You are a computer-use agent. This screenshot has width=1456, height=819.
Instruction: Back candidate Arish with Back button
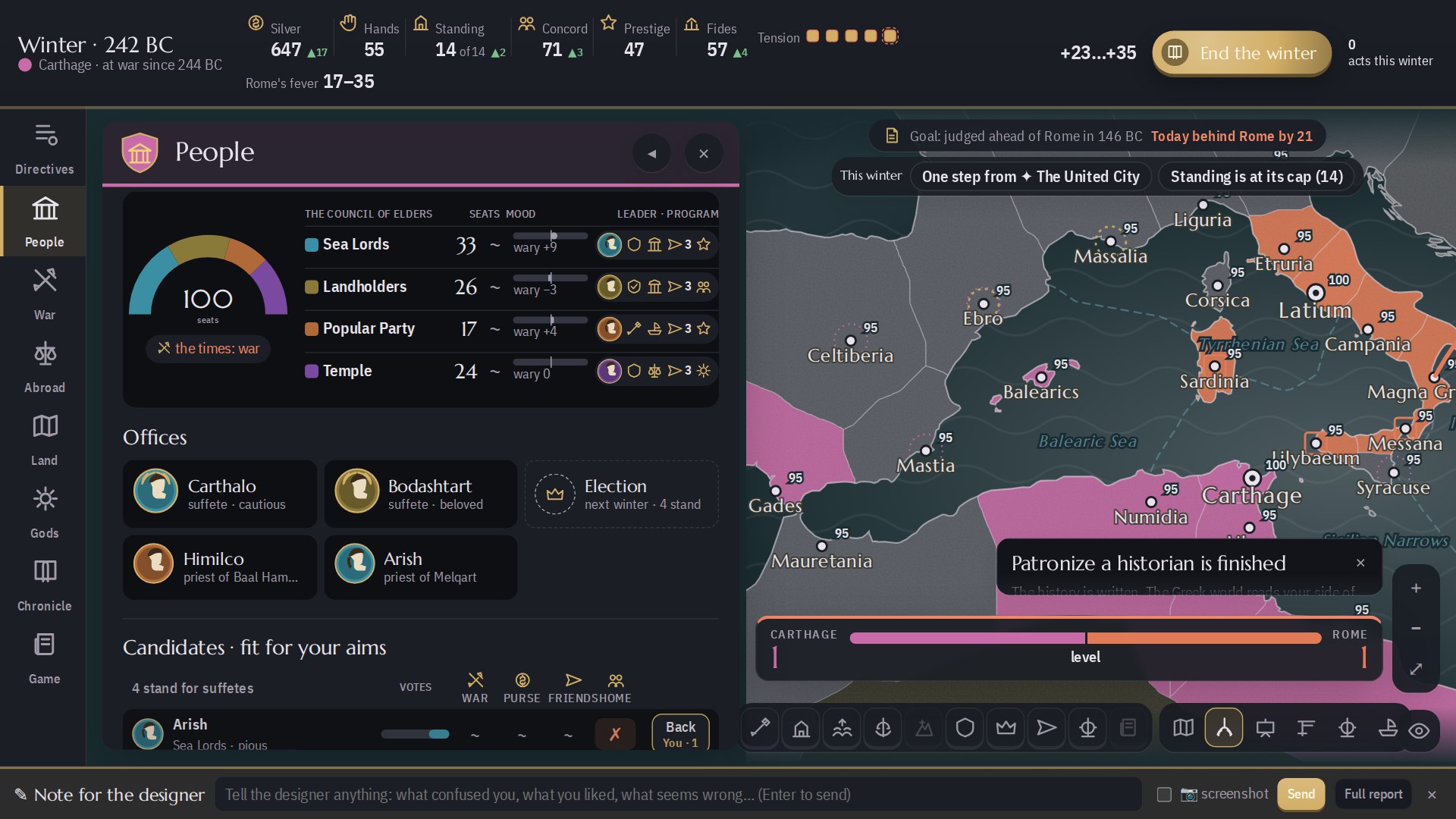point(680,733)
